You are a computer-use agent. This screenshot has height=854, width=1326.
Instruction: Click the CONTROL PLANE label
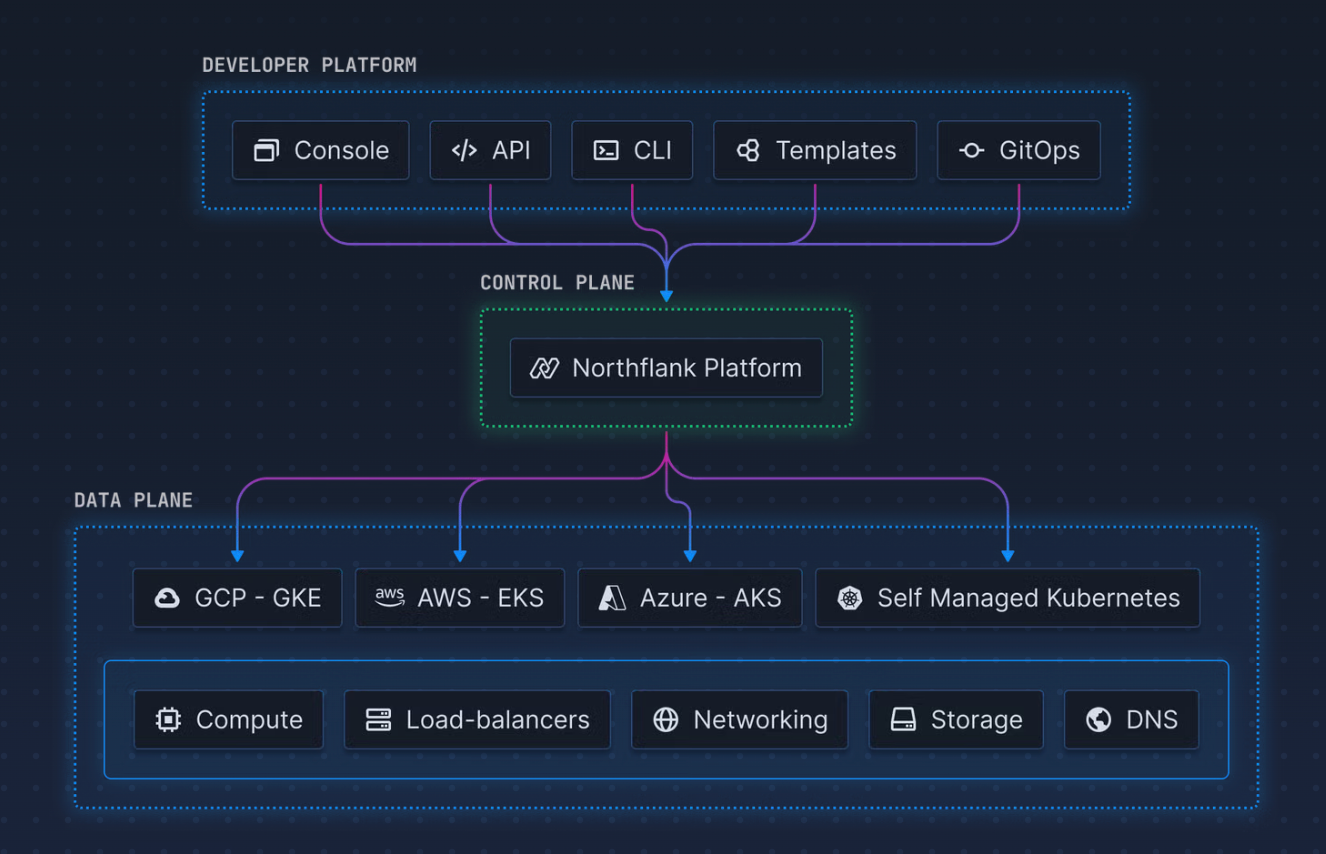557,283
